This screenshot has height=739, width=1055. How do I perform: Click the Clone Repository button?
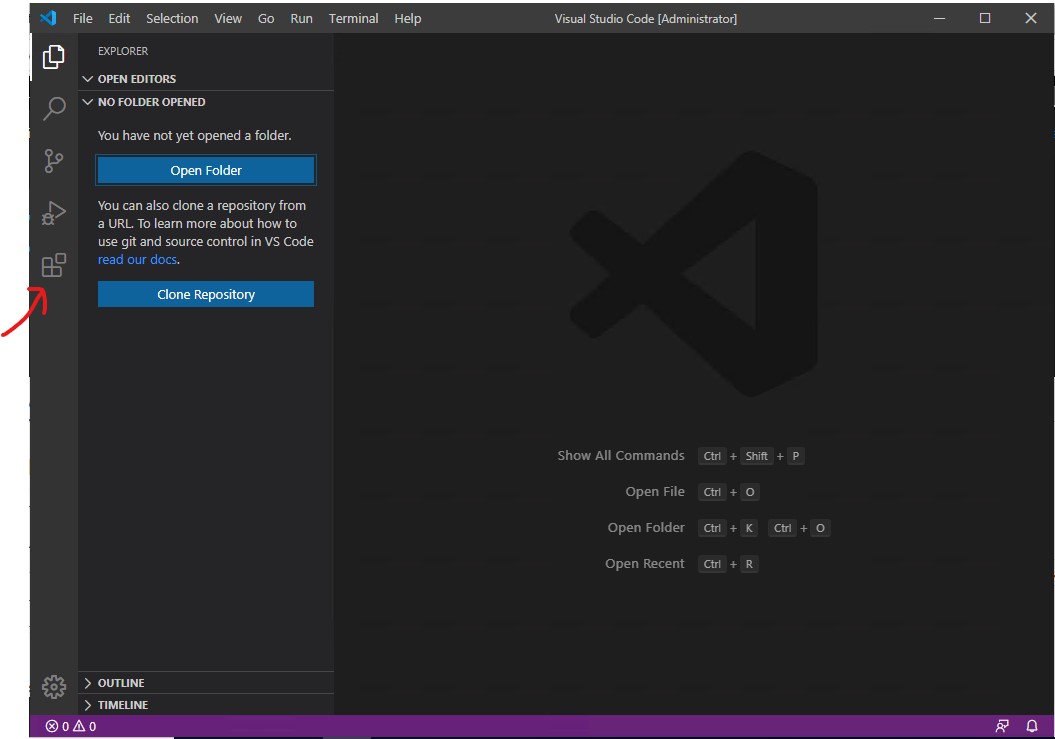[206, 294]
